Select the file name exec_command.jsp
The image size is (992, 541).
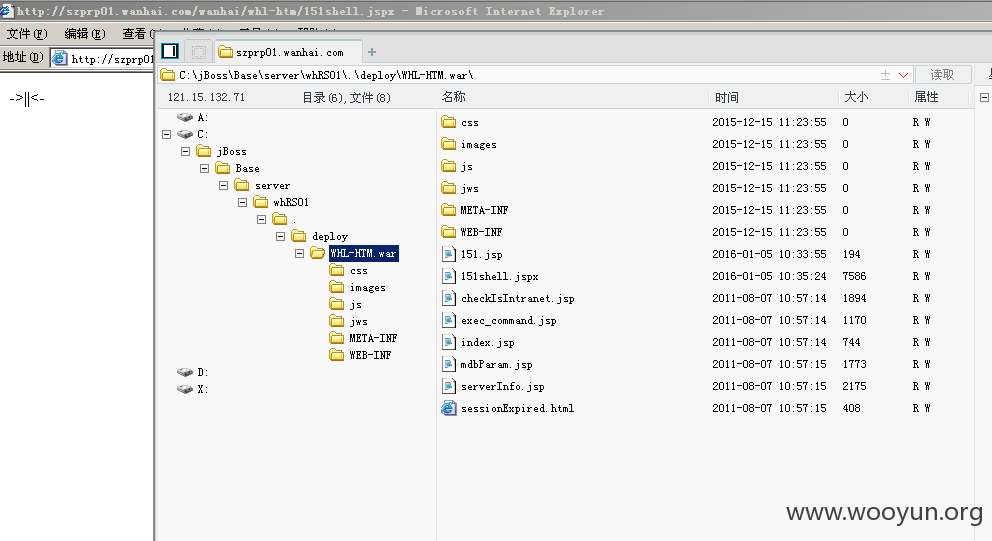click(509, 320)
